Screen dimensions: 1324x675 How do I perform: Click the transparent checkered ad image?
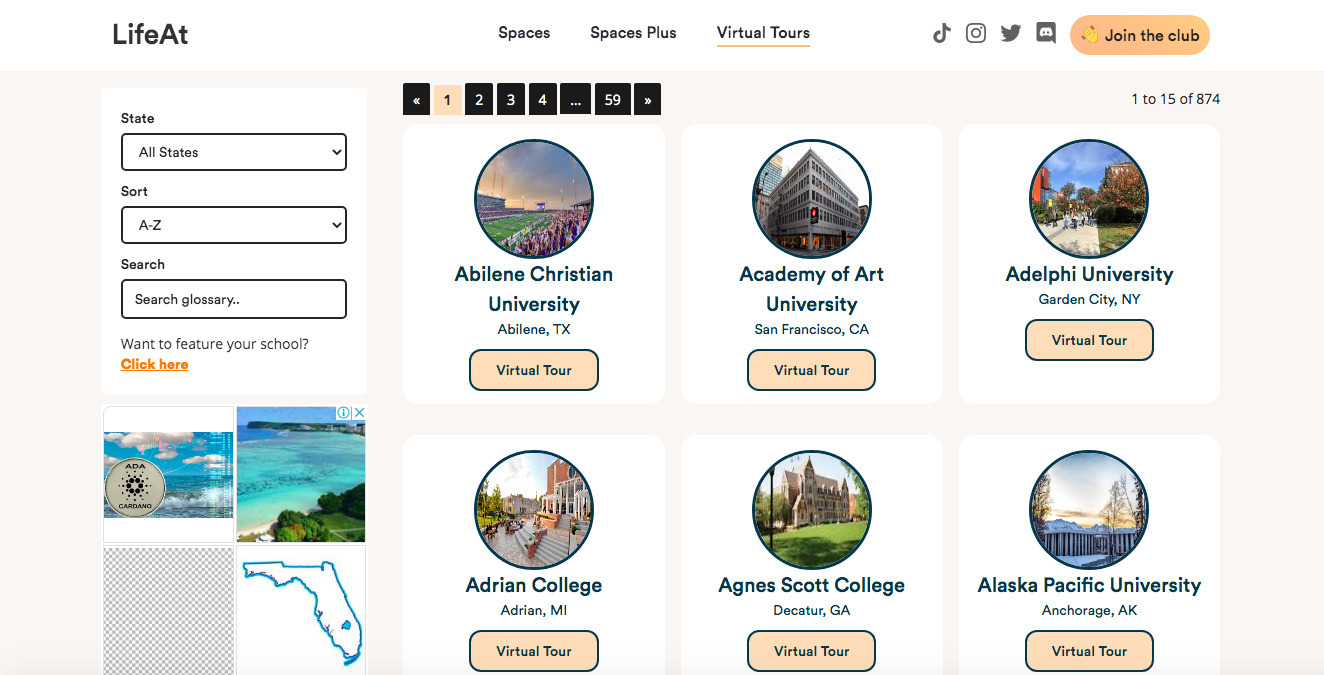(168, 610)
